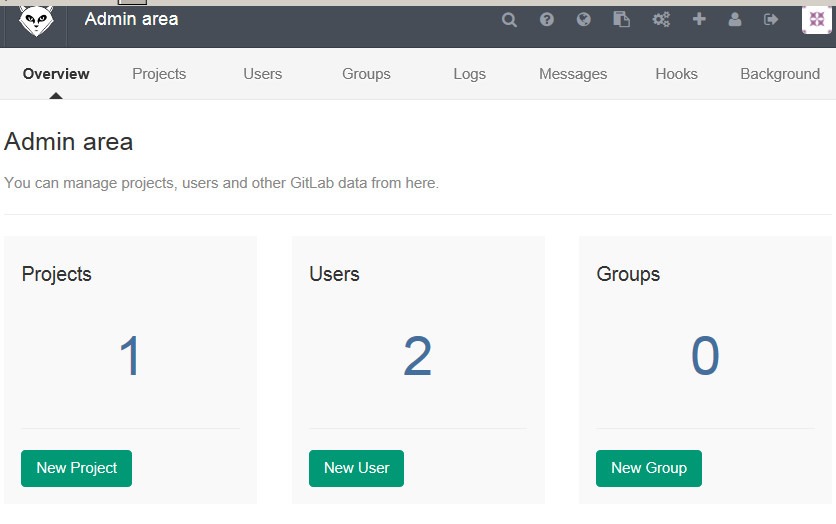
Task: Switch to the Projects tab
Action: point(159,74)
